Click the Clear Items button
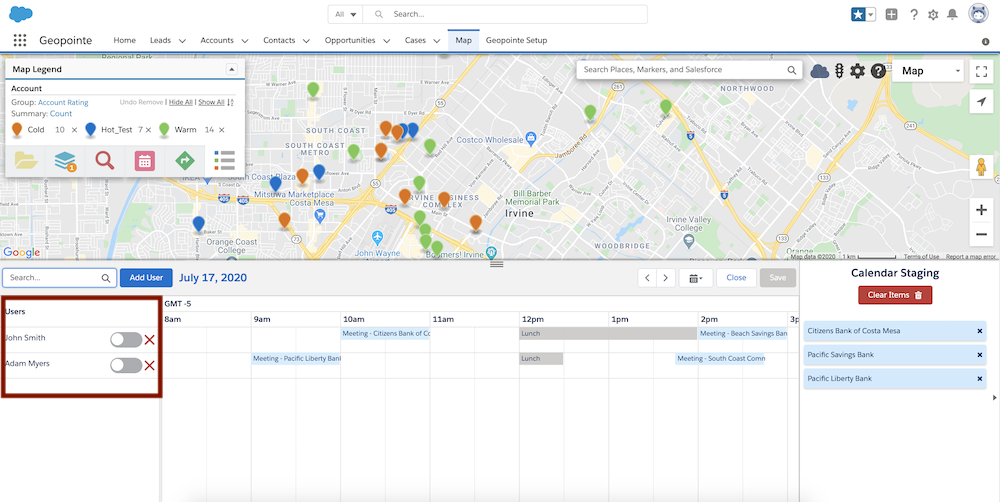Screen dimensions: 1000x502 coord(895,295)
